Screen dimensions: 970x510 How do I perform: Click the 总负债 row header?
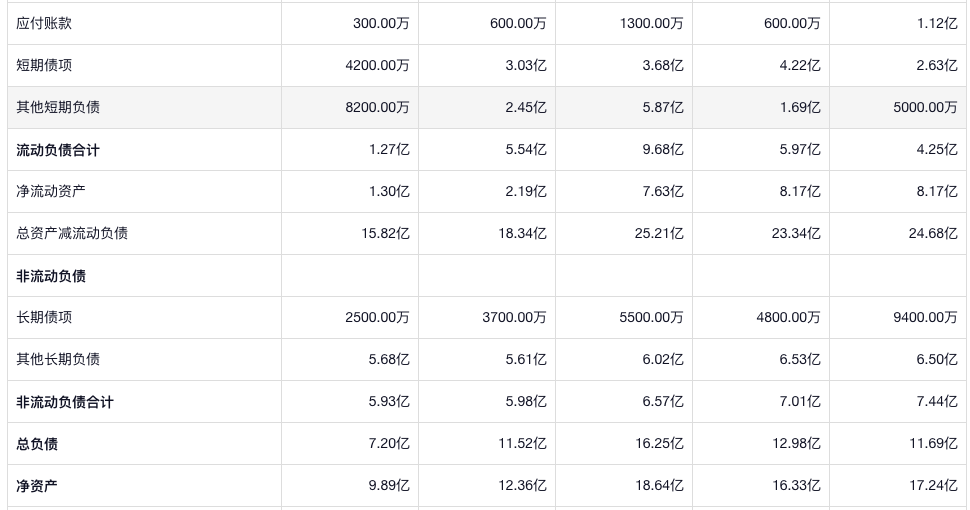pyautogui.click(x=37, y=444)
